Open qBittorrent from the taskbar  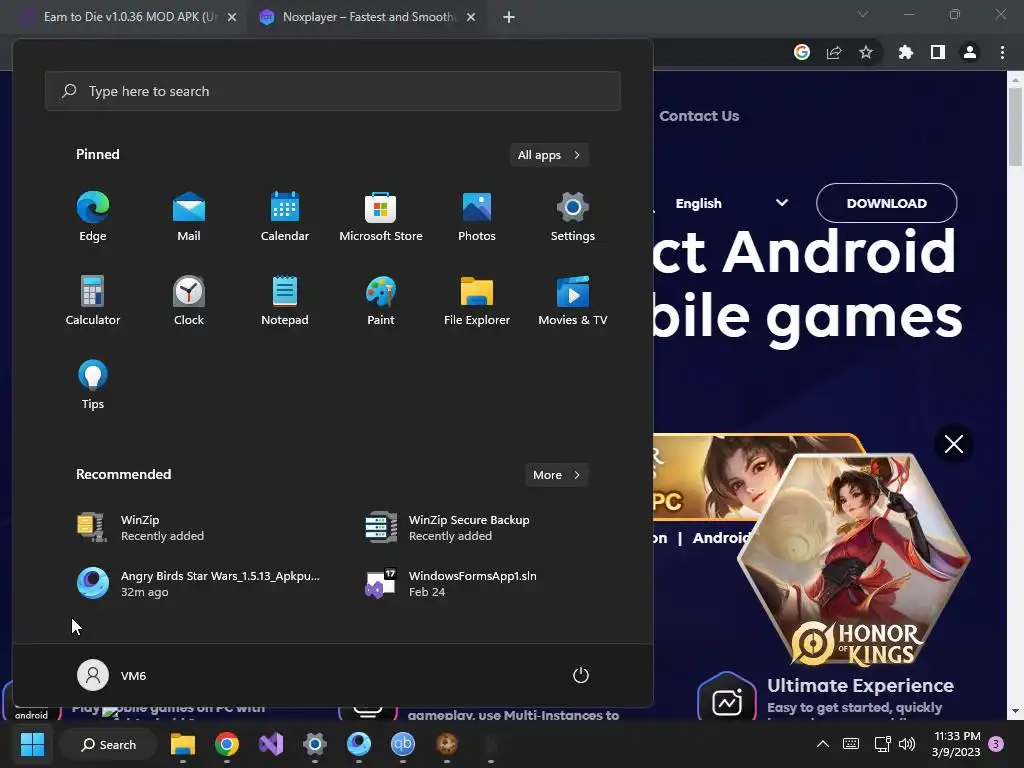click(x=402, y=744)
